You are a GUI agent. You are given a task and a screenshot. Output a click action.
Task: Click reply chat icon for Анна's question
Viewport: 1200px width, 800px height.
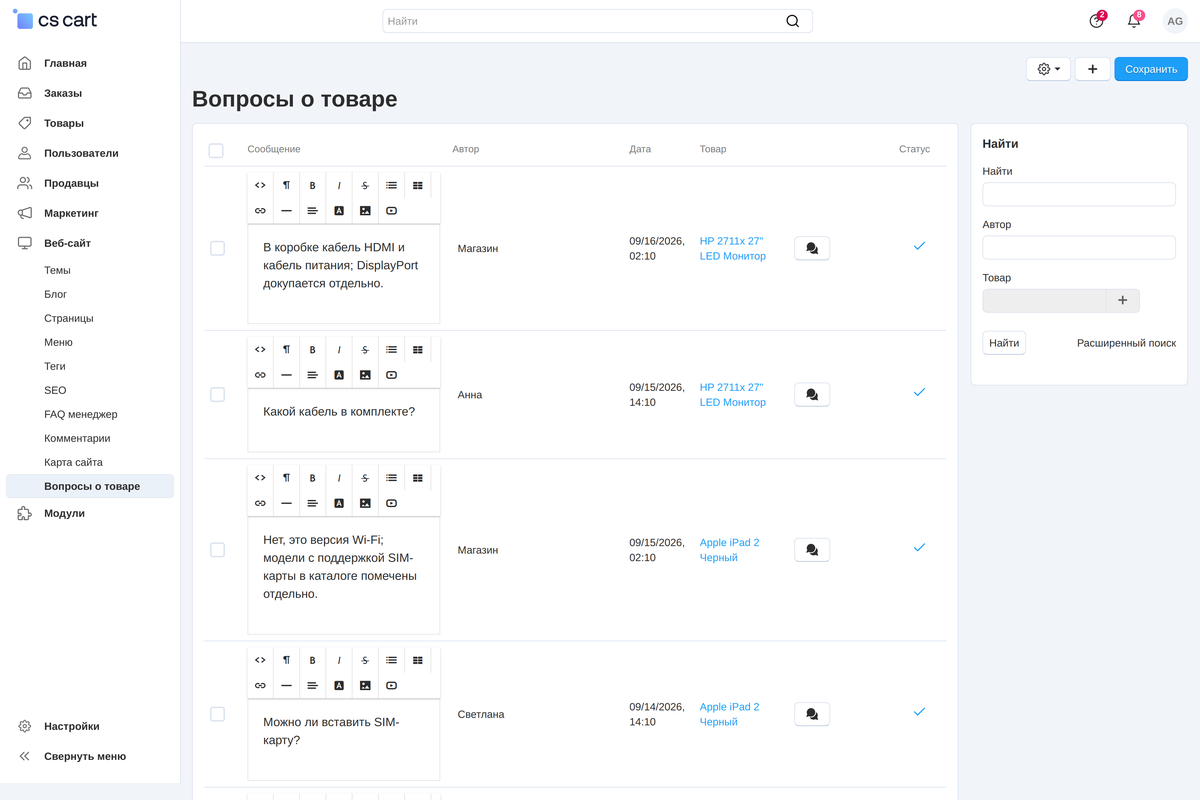point(812,395)
